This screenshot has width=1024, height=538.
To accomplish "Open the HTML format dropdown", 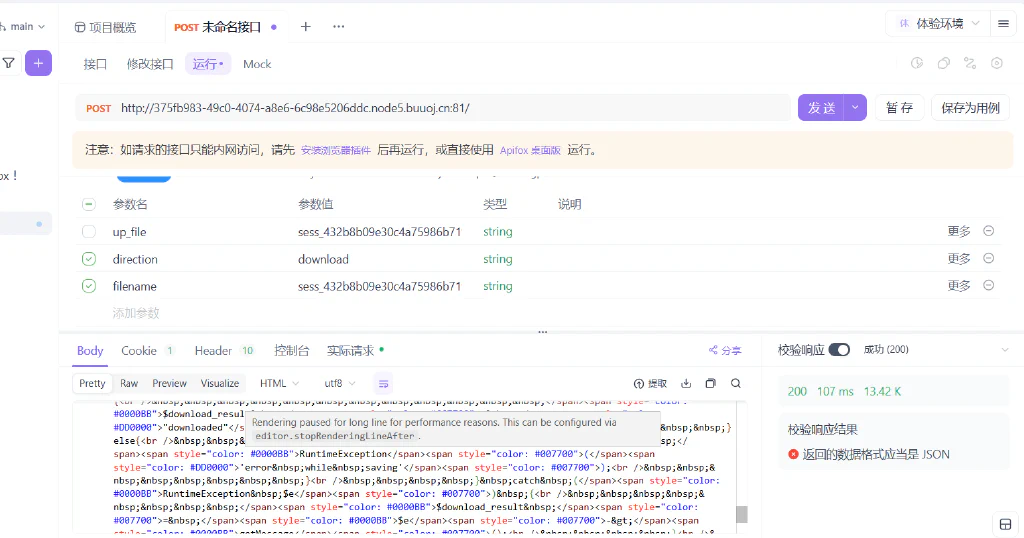I will pos(280,383).
